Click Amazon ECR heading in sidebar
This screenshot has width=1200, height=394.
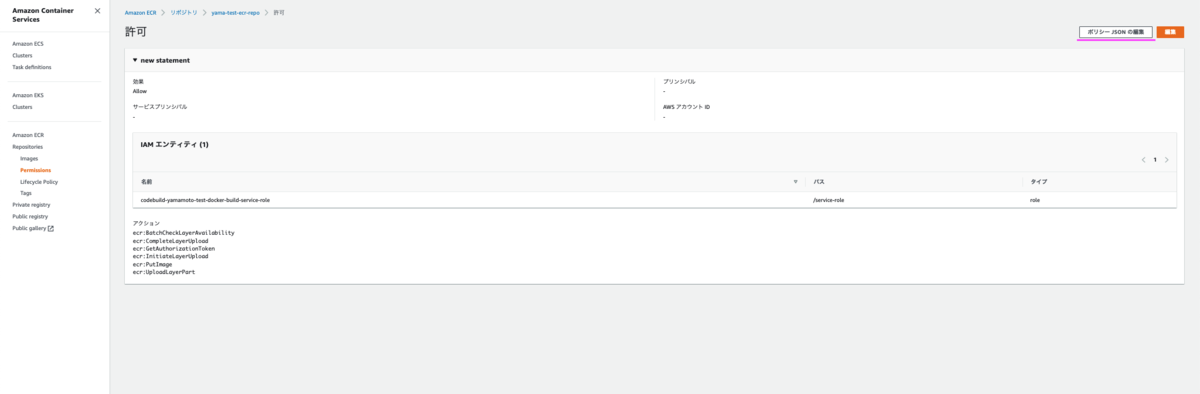point(28,135)
